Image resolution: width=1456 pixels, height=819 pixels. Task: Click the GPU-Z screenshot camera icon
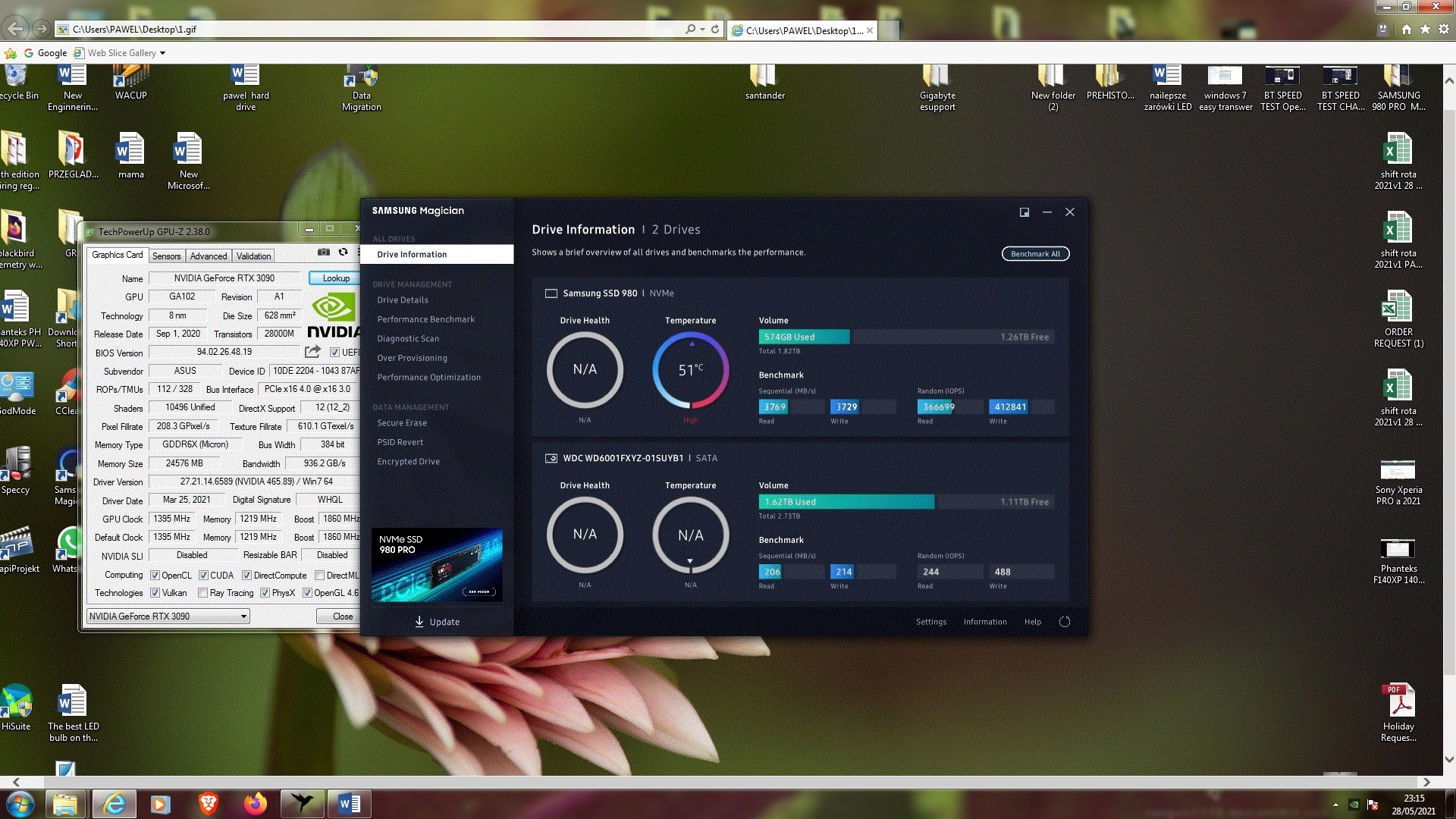(x=324, y=253)
